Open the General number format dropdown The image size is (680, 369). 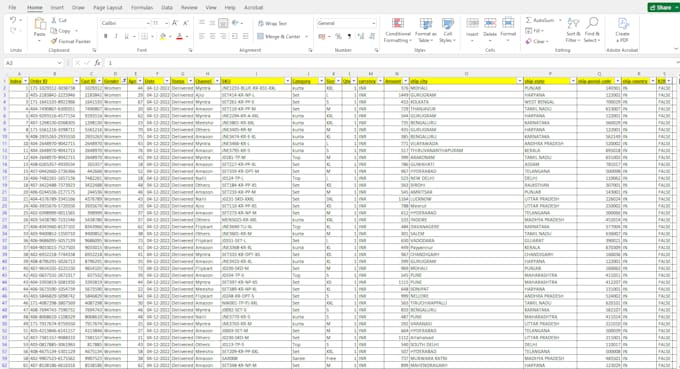point(373,23)
